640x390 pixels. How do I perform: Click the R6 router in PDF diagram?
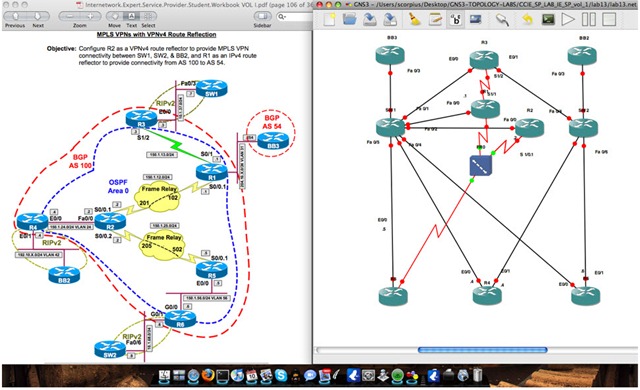180,319
